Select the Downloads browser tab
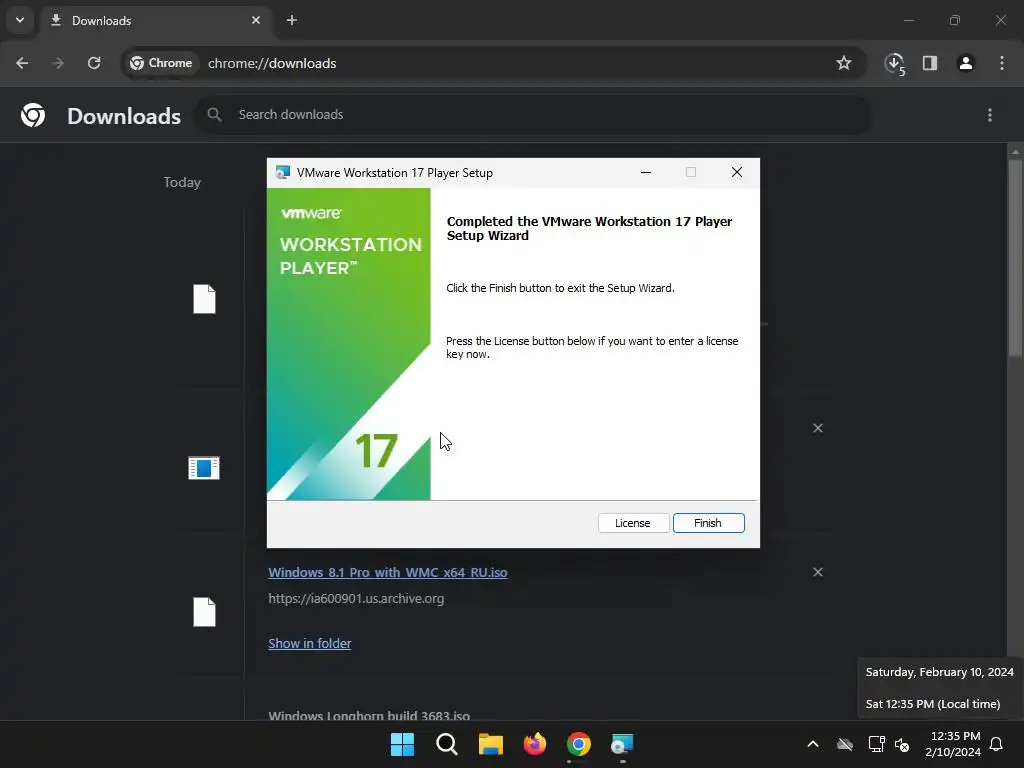This screenshot has height=768, width=1024. [x=157, y=21]
